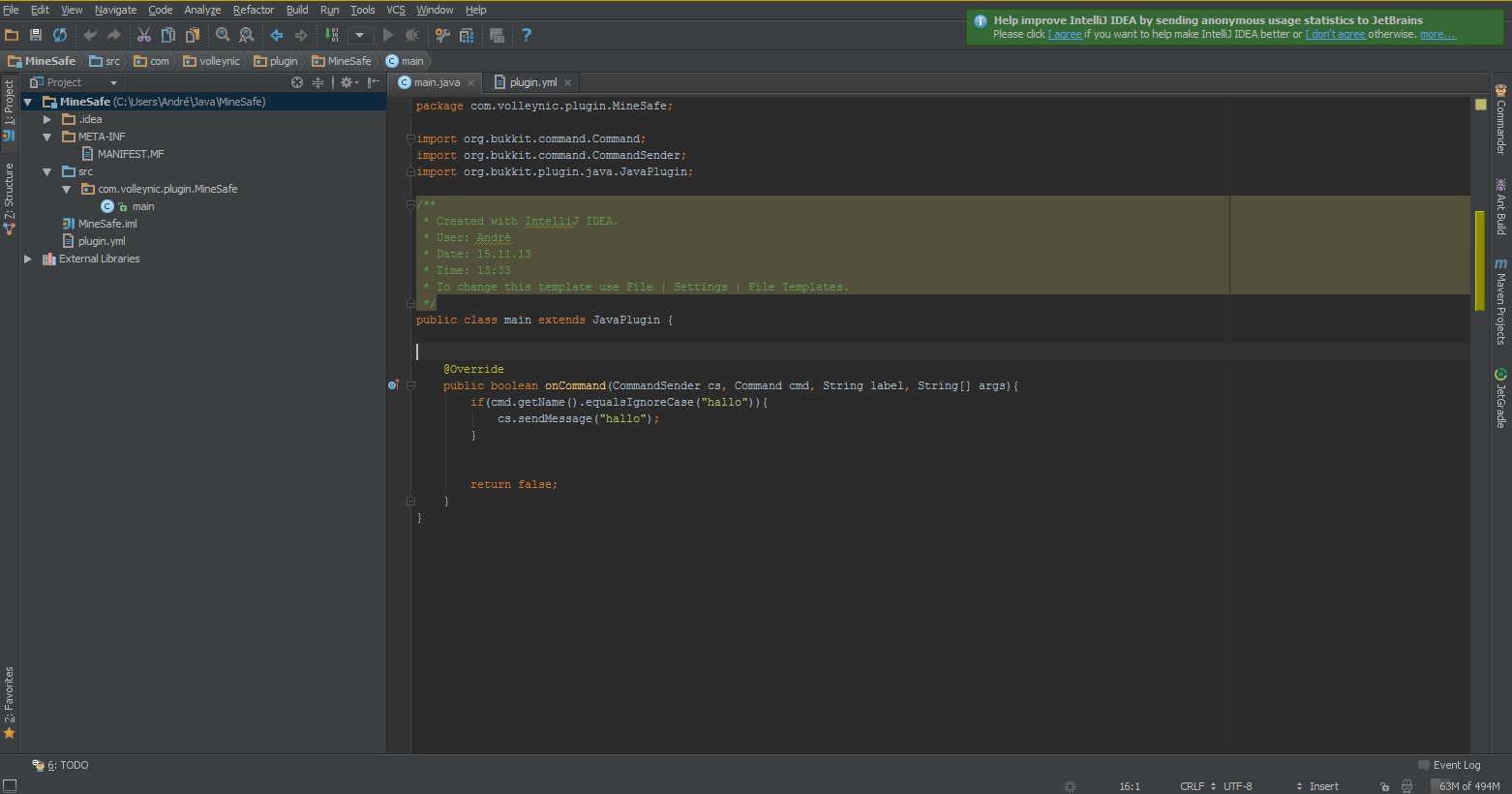Click the 'I agree' link in notification
1512x794 pixels.
point(1065,34)
